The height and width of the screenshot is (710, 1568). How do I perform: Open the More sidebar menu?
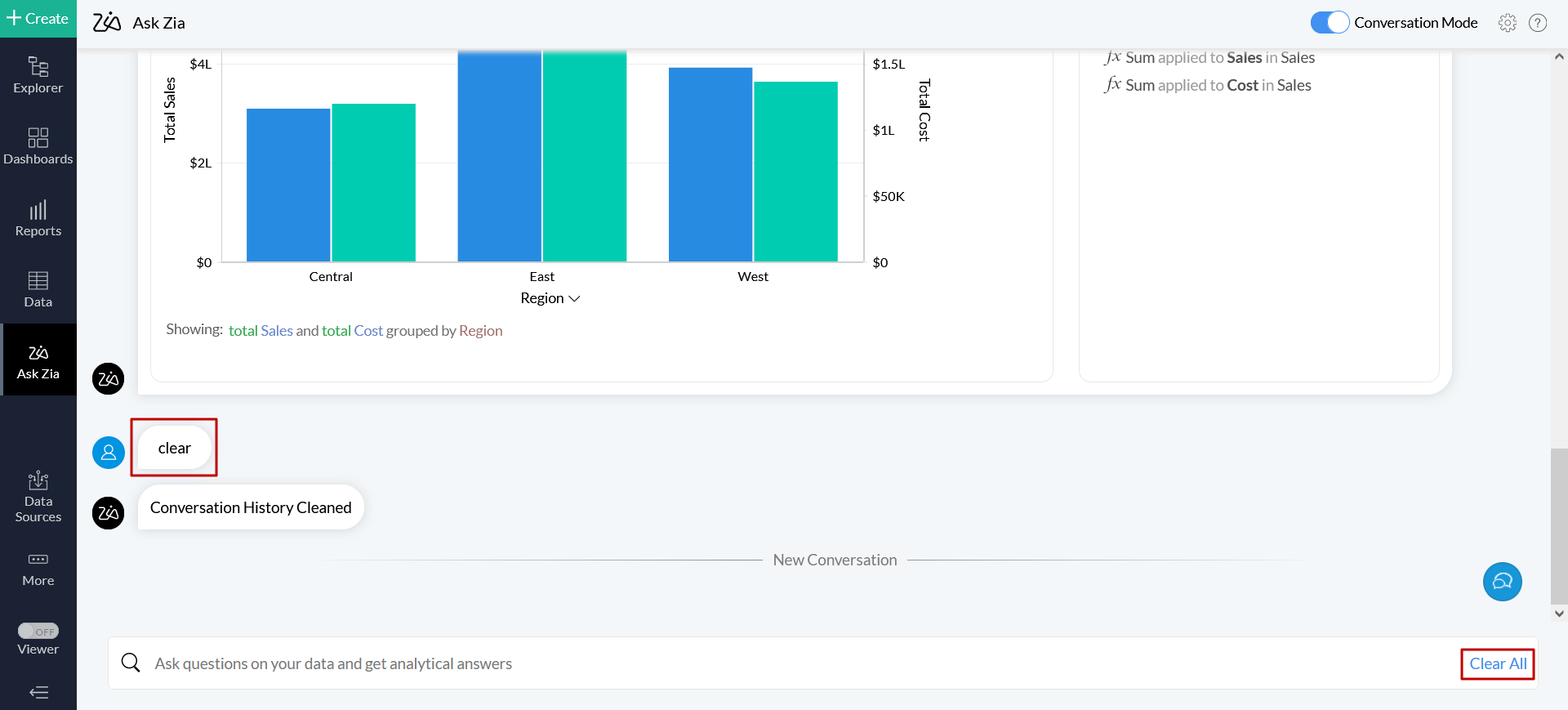(x=38, y=569)
